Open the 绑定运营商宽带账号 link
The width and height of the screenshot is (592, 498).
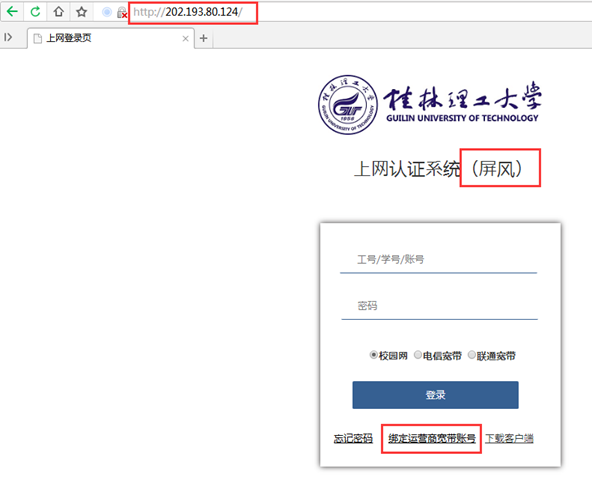tap(432, 438)
